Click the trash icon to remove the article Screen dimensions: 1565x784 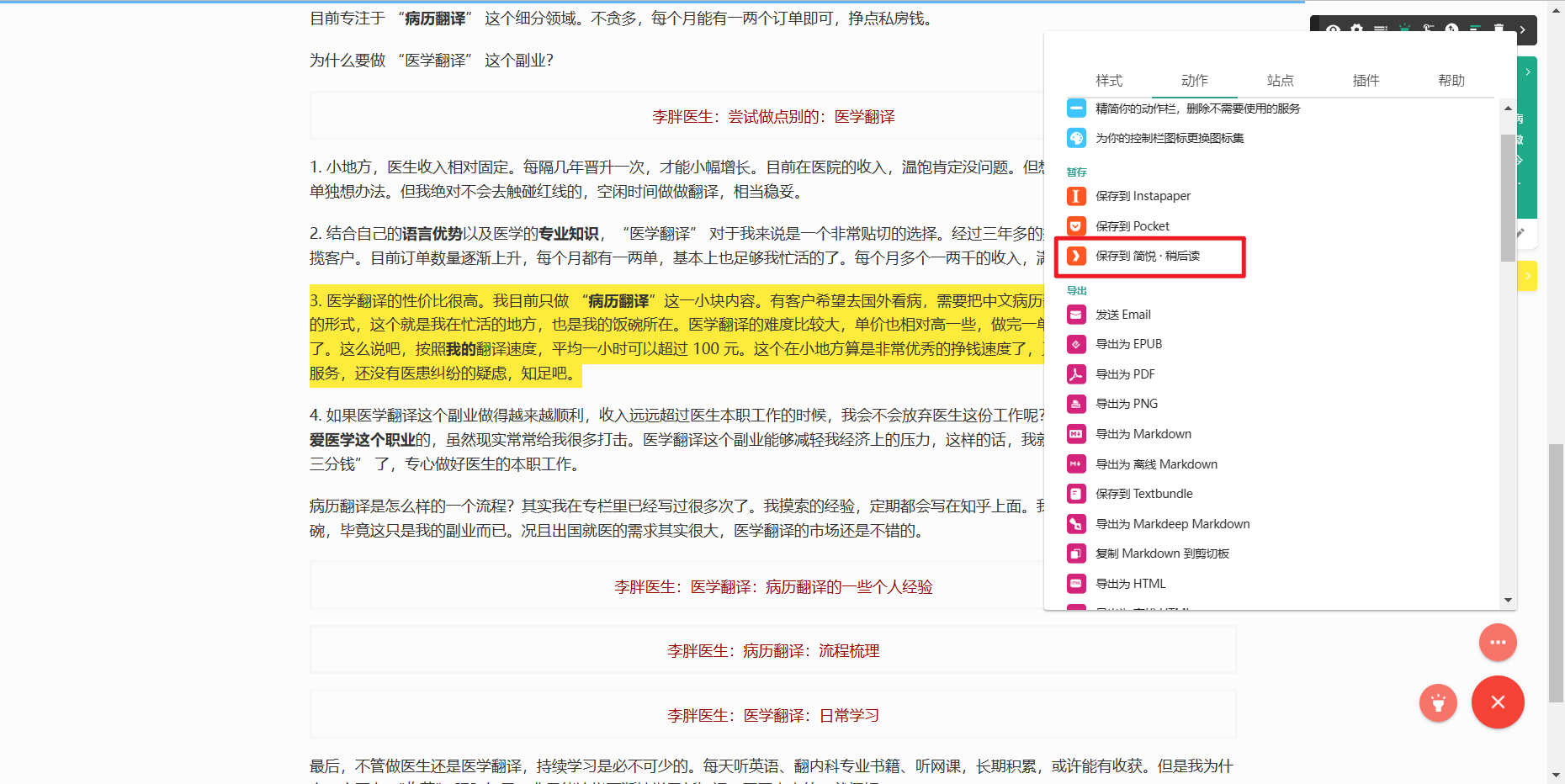click(x=1499, y=29)
